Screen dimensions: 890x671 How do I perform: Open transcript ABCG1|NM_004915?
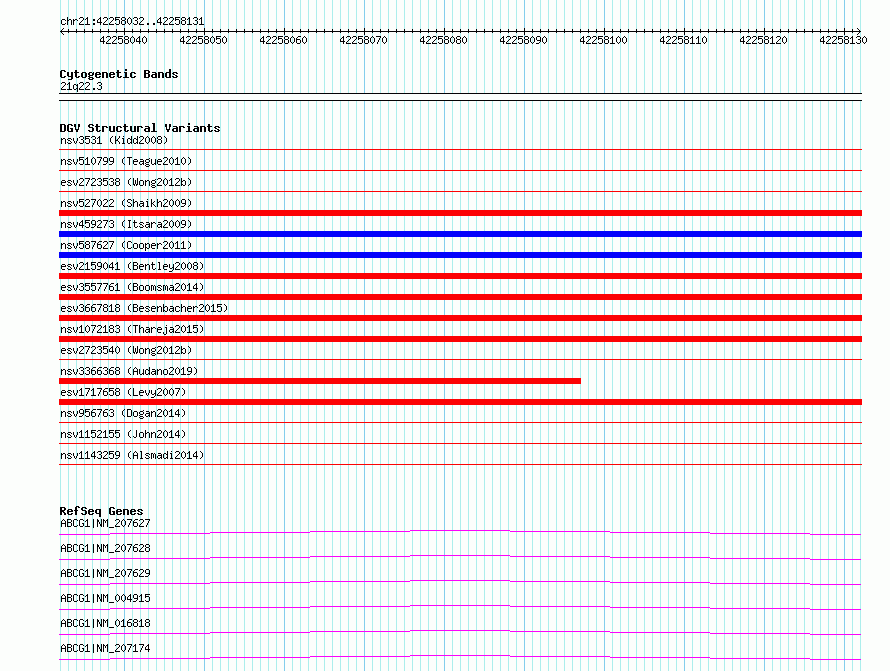coord(105,598)
